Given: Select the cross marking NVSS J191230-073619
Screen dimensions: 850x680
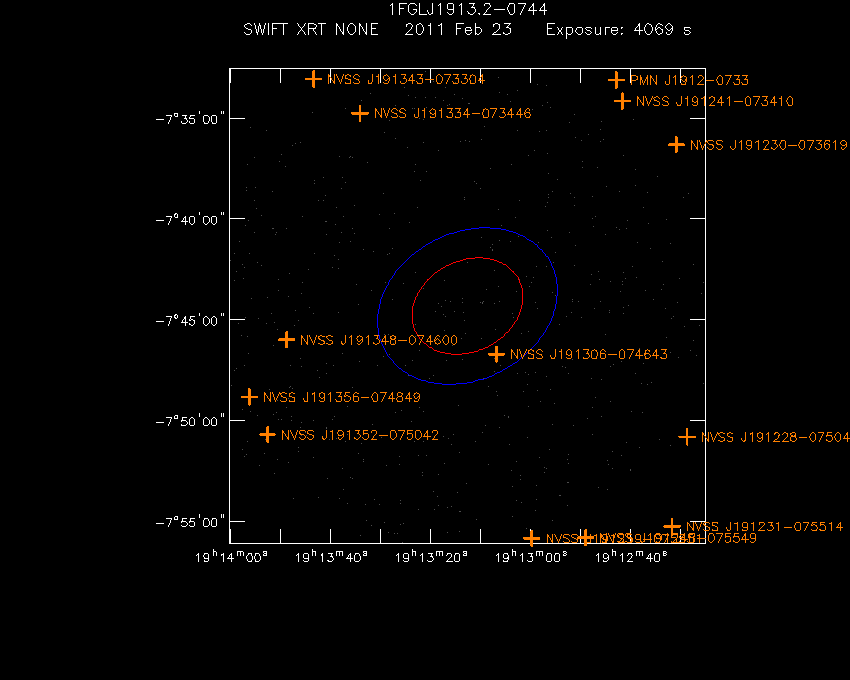Looking at the screenshot, I should tap(676, 145).
